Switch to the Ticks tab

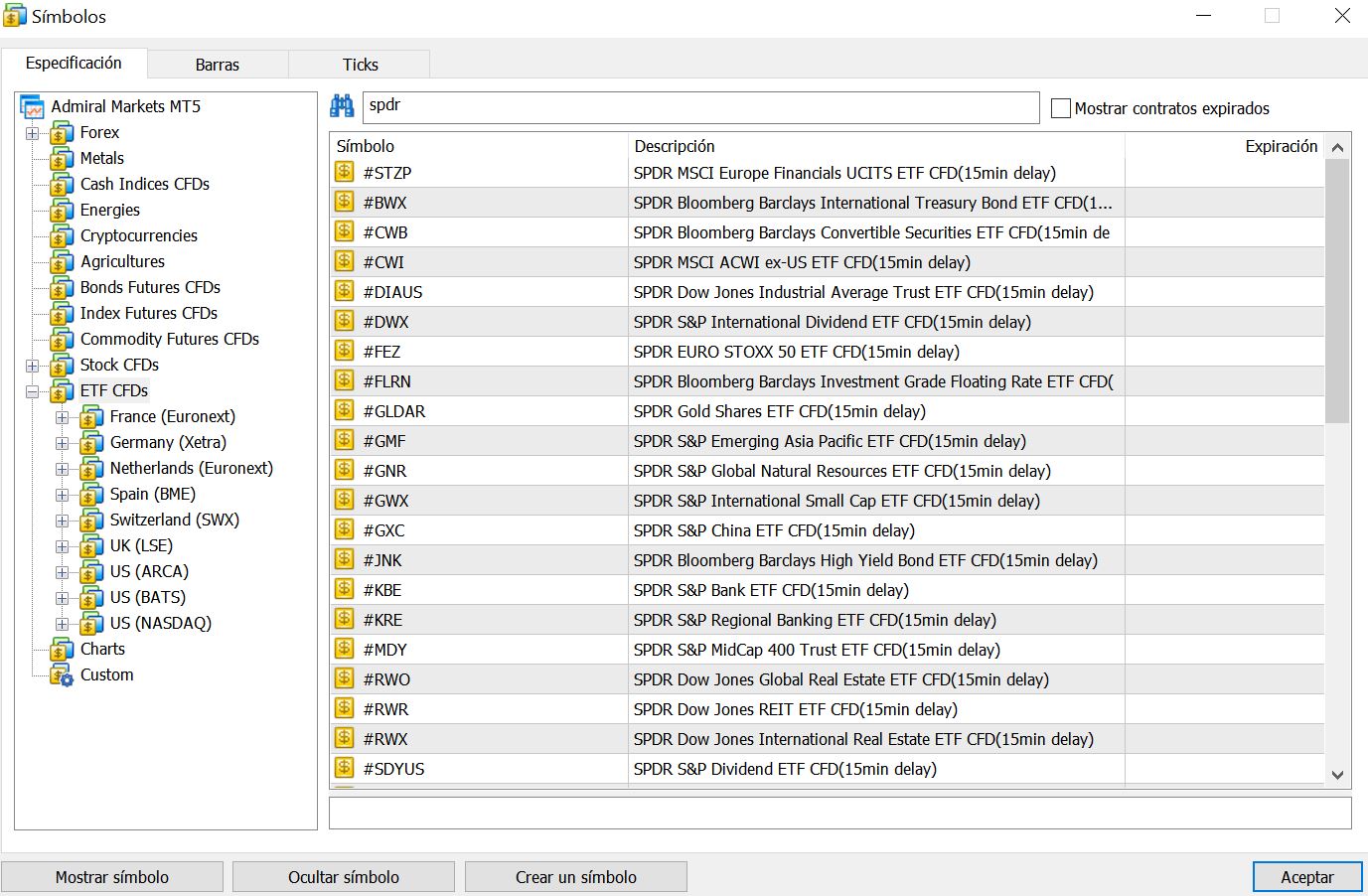[359, 64]
